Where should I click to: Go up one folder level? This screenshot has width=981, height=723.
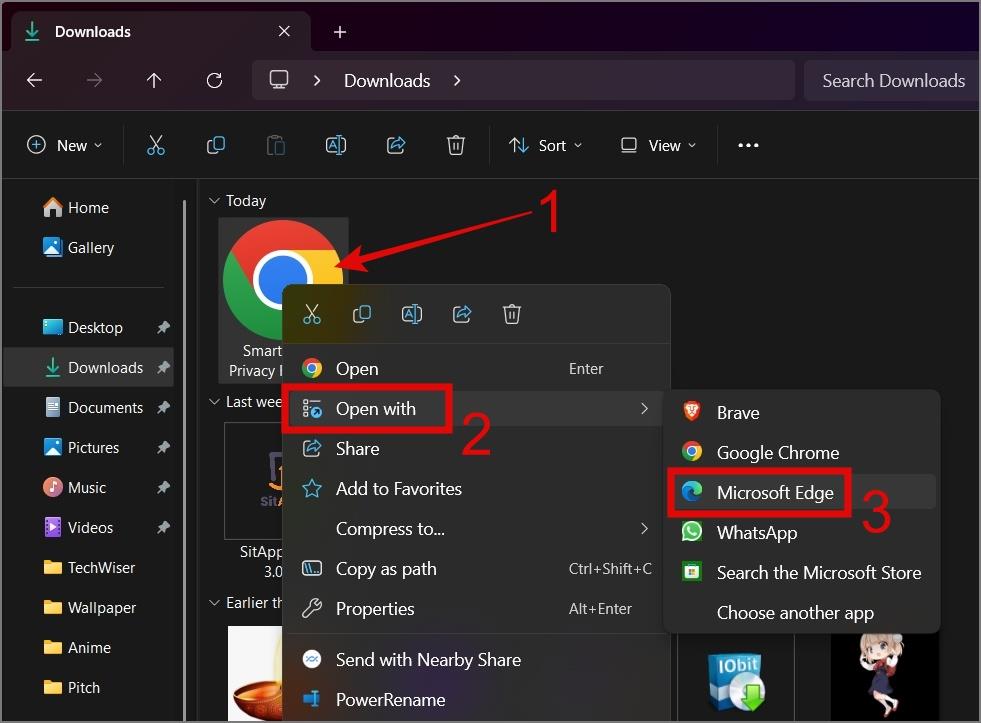point(154,80)
